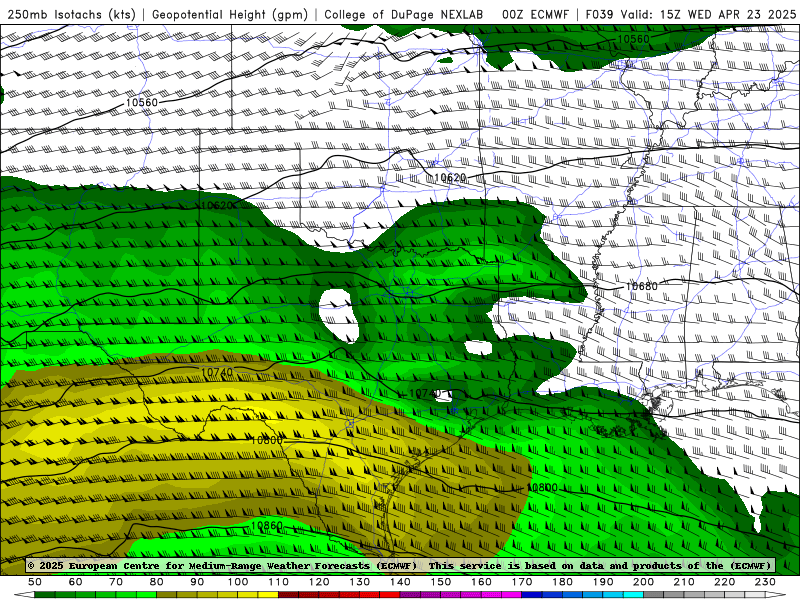Click the ECMWF copyright notice banner
Image resolution: width=800 pixels, height=600 pixels.
(400, 565)
